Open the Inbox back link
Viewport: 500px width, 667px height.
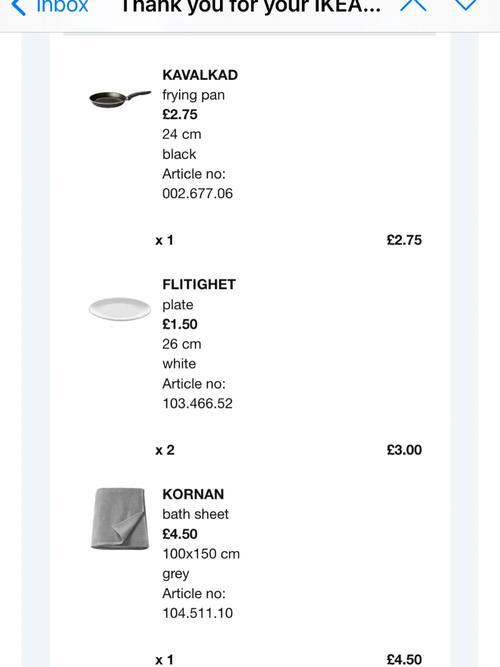click(62, 6)
